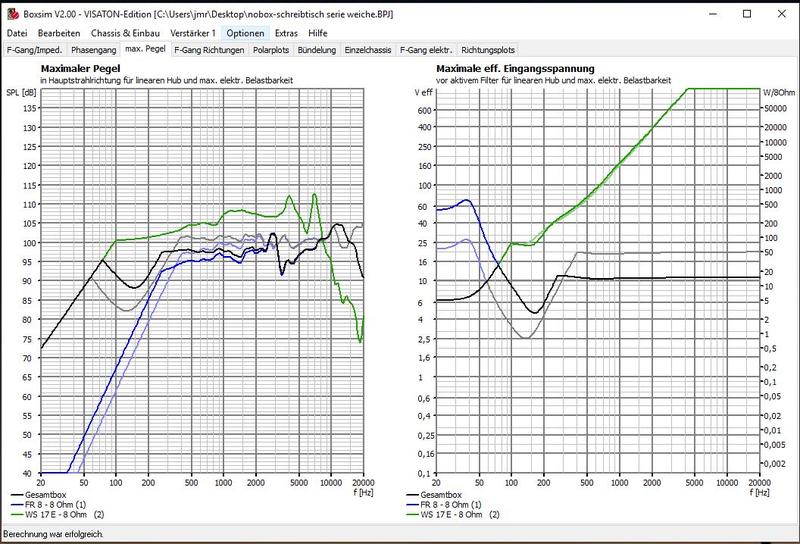Viewport: 800px width, 544px height.
Task: Open the Hilfe menu
Action: (x=318, y=33)
